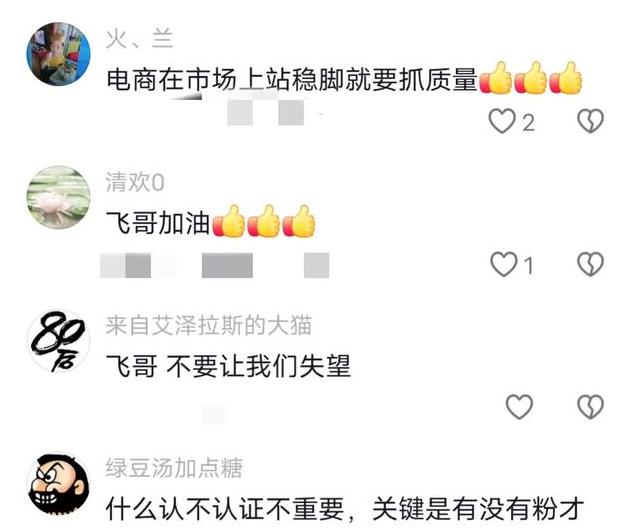
Task: Open username 来自艾泽拉斯的大猫
Action: tap(208, 326)
